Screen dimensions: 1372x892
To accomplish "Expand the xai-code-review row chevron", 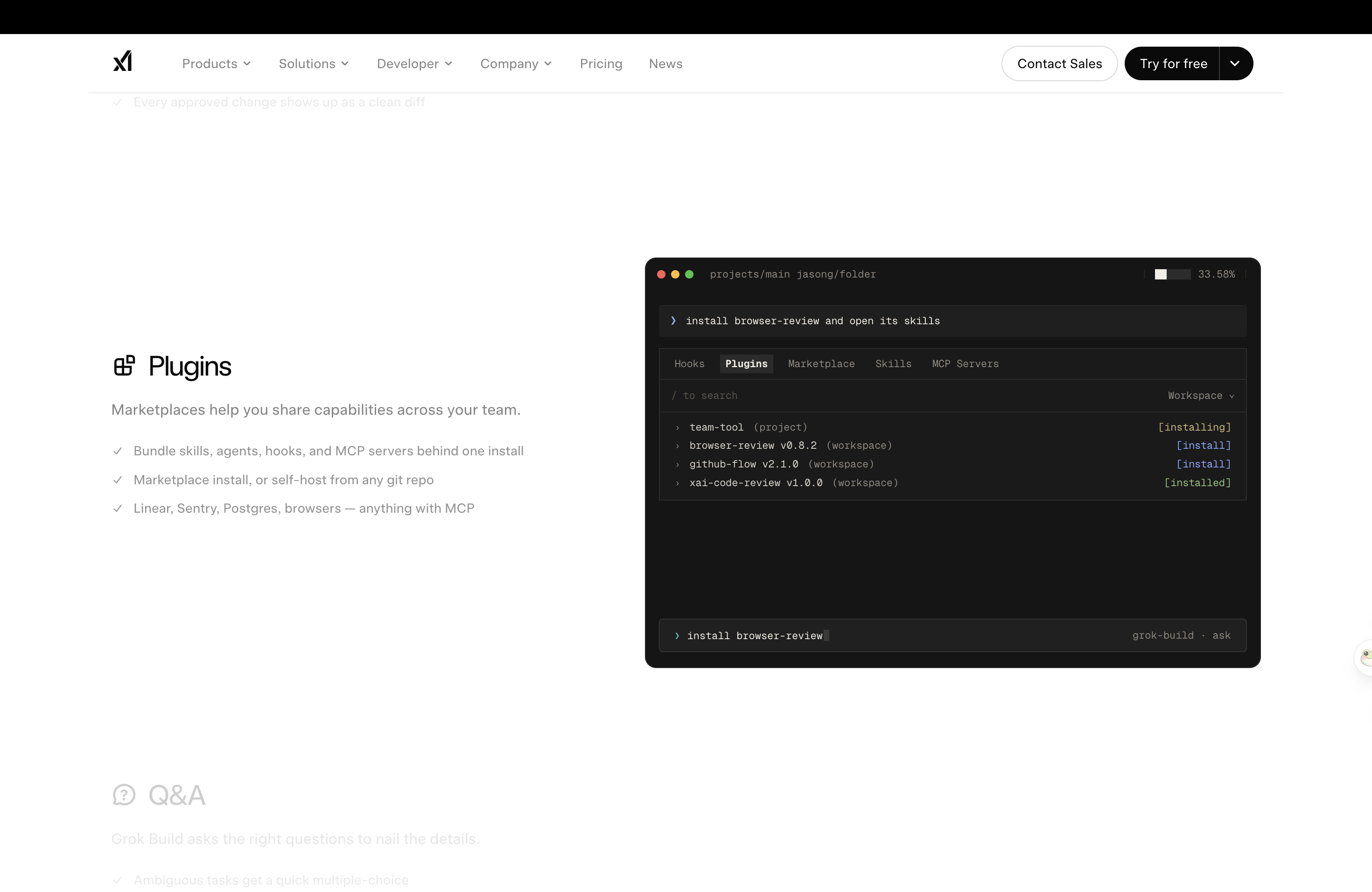I will pyautogui.click(x=677, y=483).
